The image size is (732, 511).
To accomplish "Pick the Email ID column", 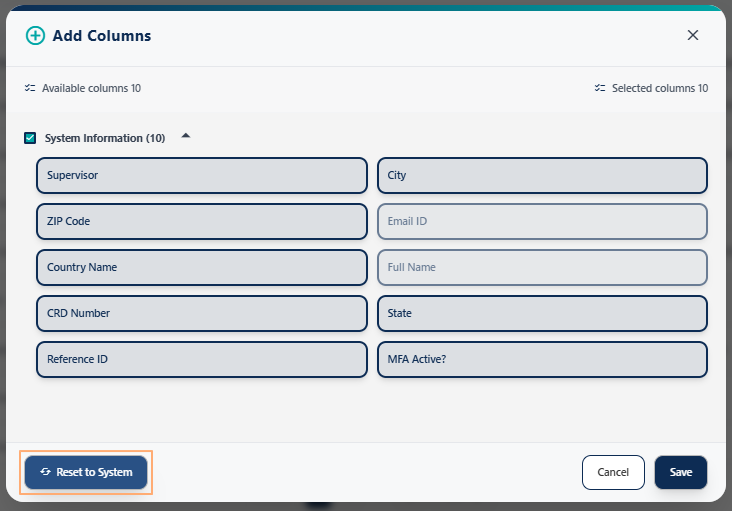I will pos(542,221).
